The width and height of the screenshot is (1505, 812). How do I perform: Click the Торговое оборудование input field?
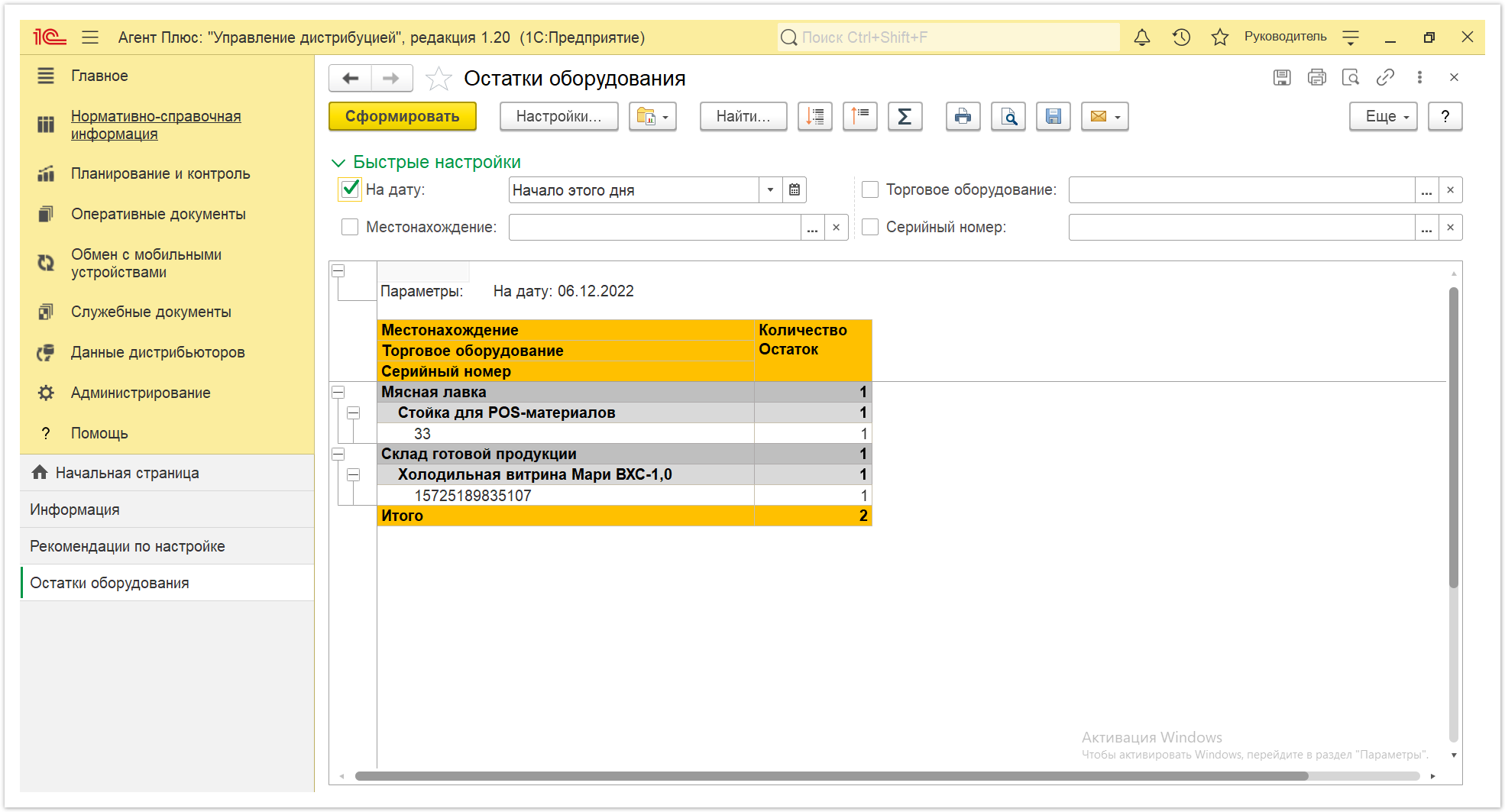click(1241, 190)
